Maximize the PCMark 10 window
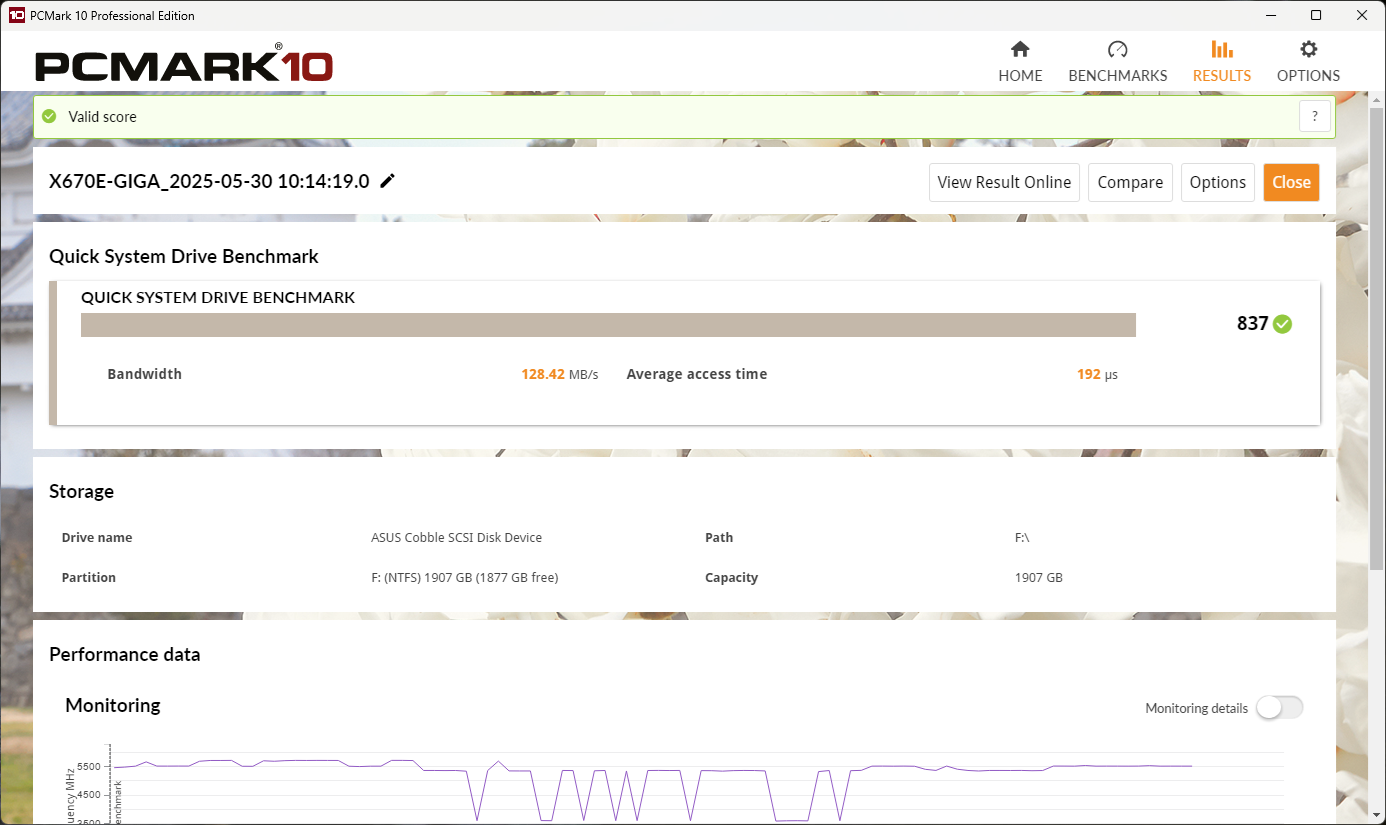This screenshot has height=825, width=1386. pos(1316,15)
